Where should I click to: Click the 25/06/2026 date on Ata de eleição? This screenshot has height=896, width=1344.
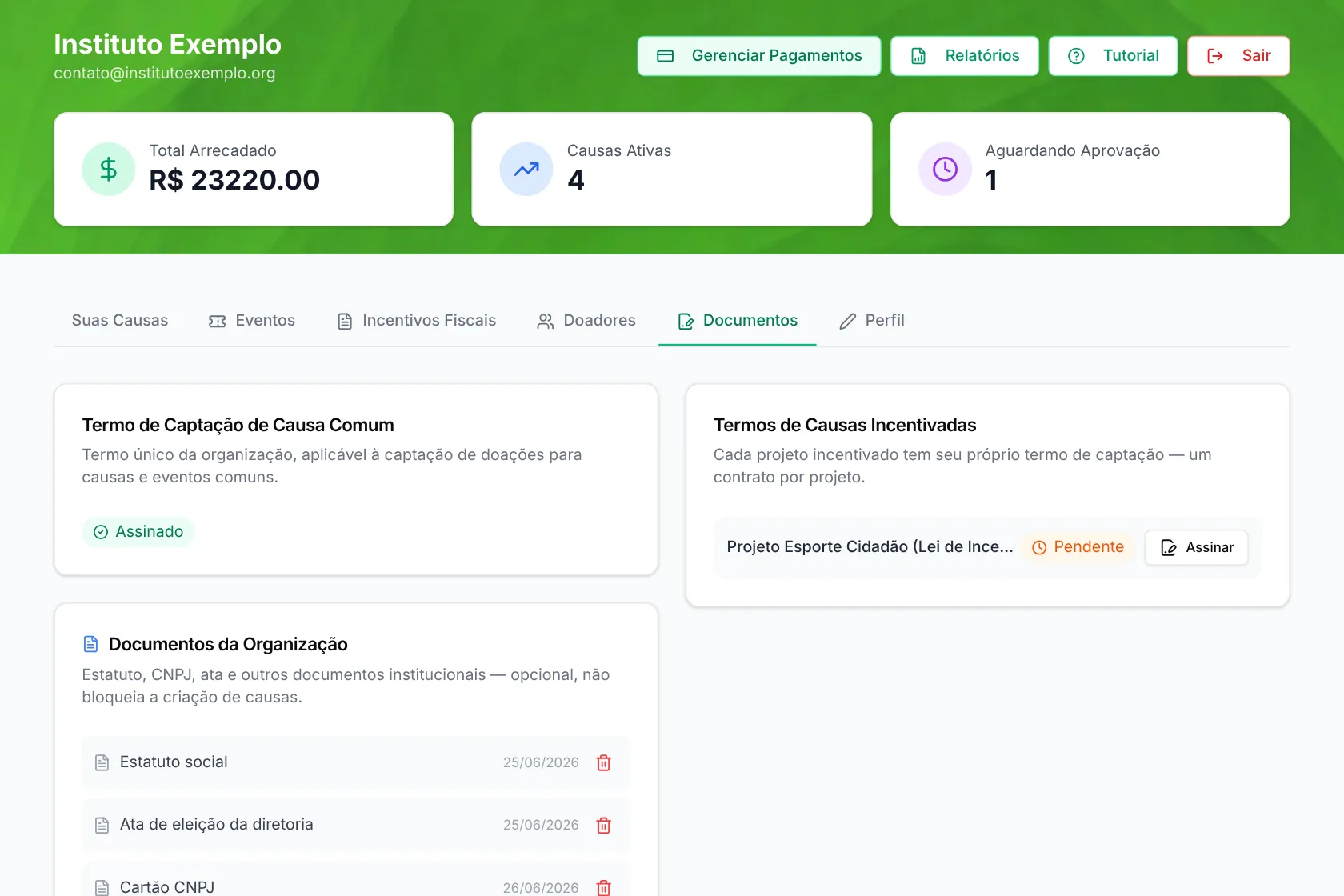click(541, 825)
